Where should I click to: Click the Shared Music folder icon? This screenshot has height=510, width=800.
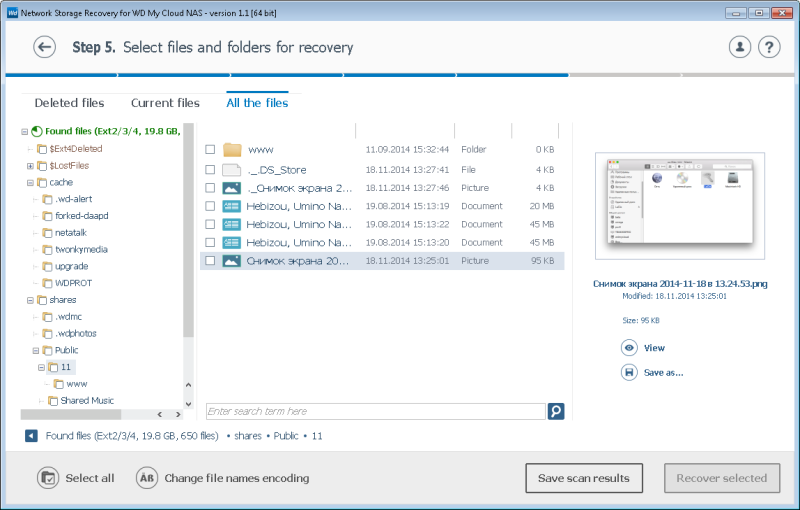[53, 401]
